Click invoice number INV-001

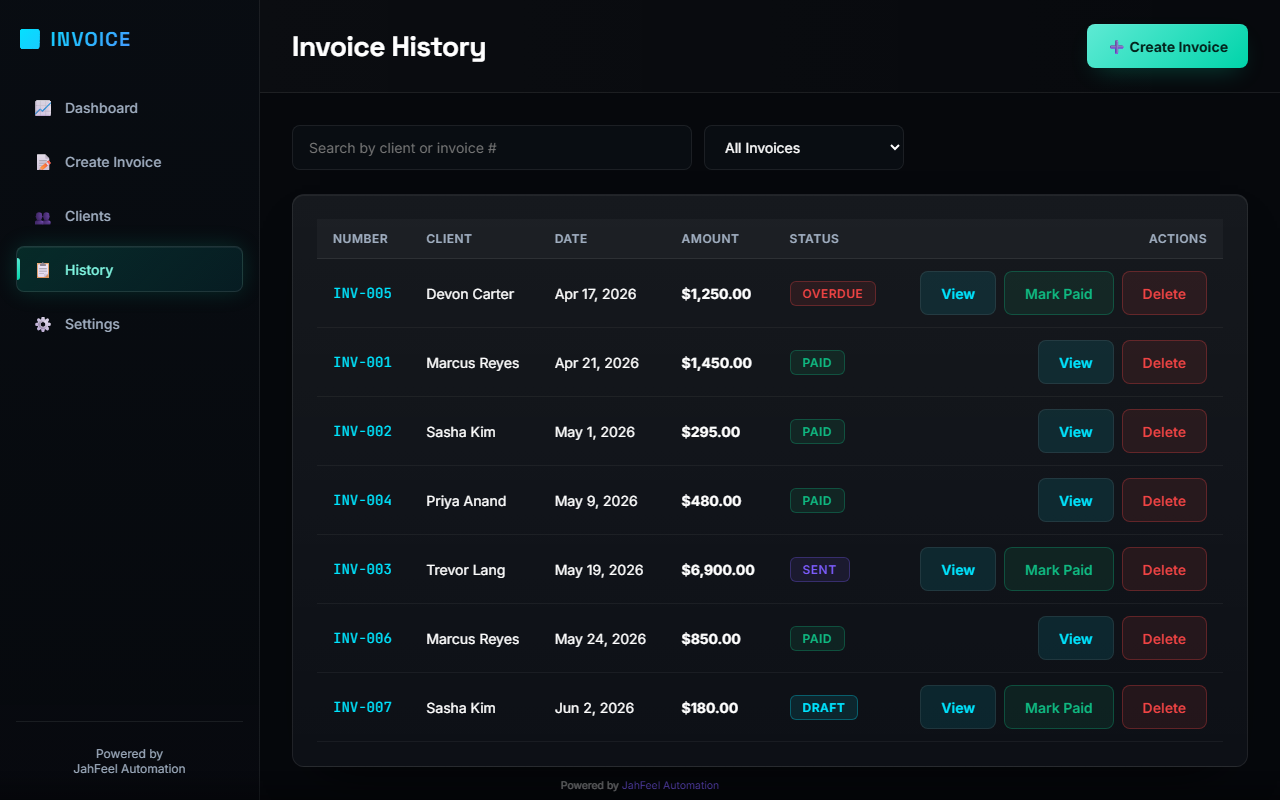pyautogui.click(x=362, y=362)
